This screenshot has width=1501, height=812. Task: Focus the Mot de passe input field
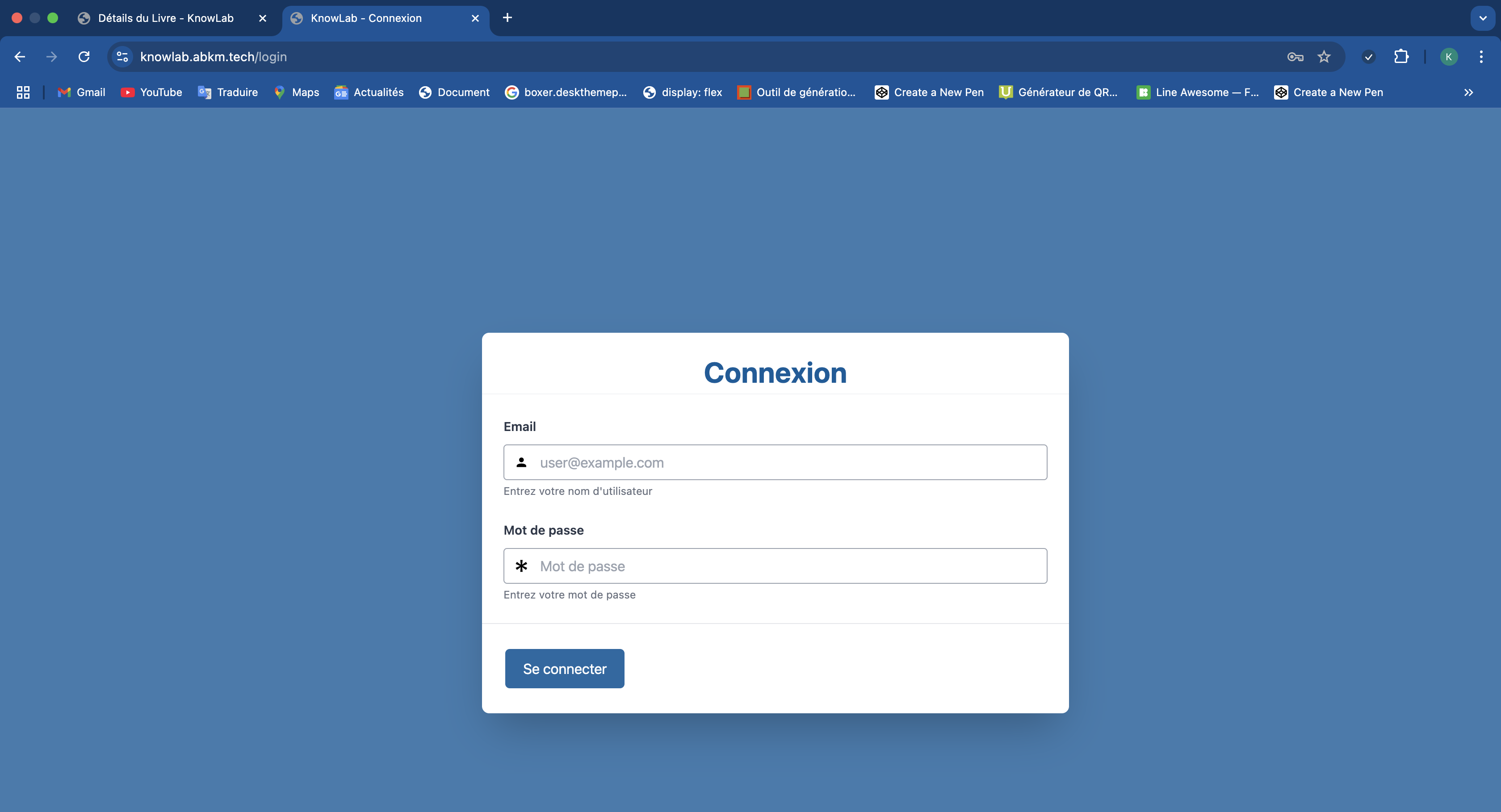[775, 566]
